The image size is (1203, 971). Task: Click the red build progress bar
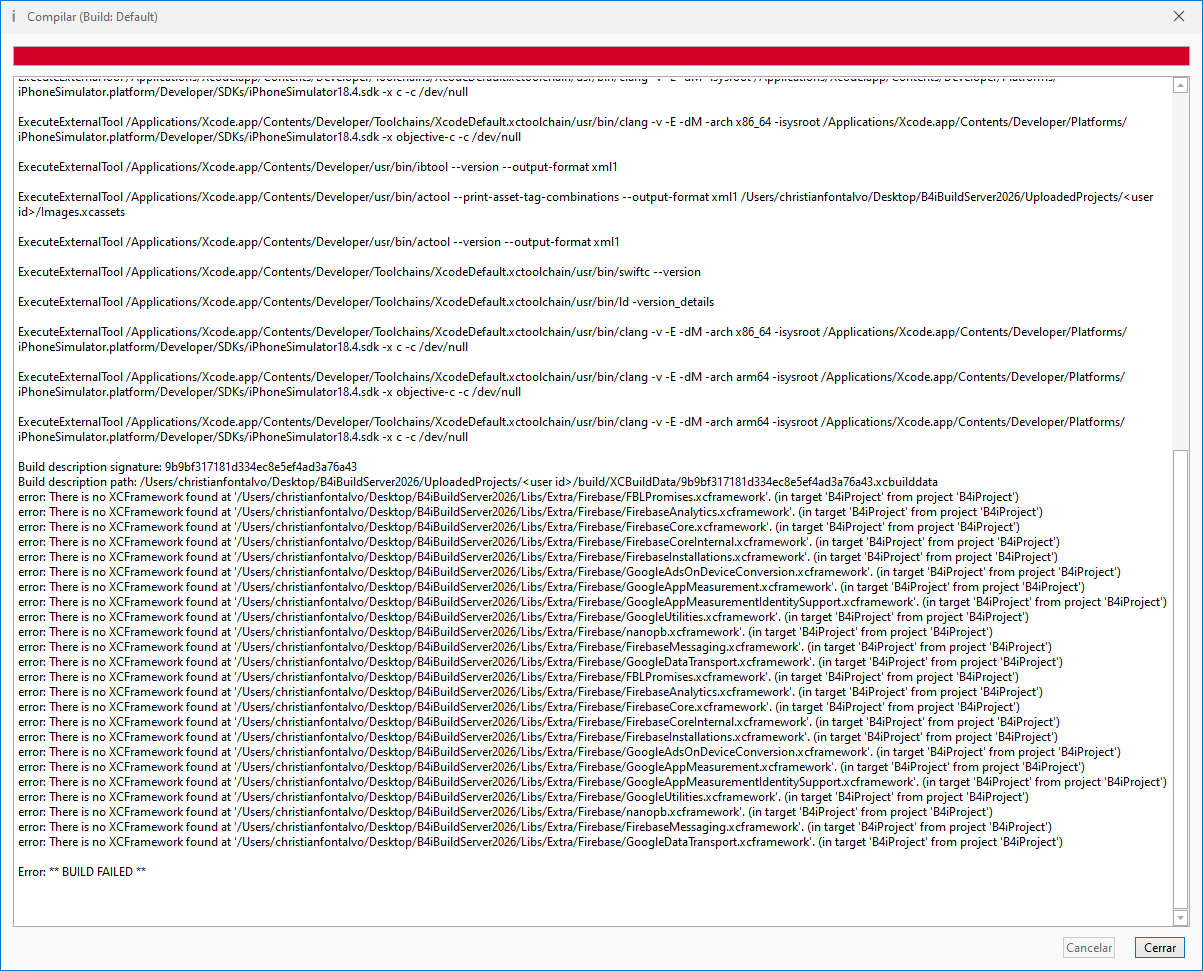pyautogui.click(x=601, y=56)
